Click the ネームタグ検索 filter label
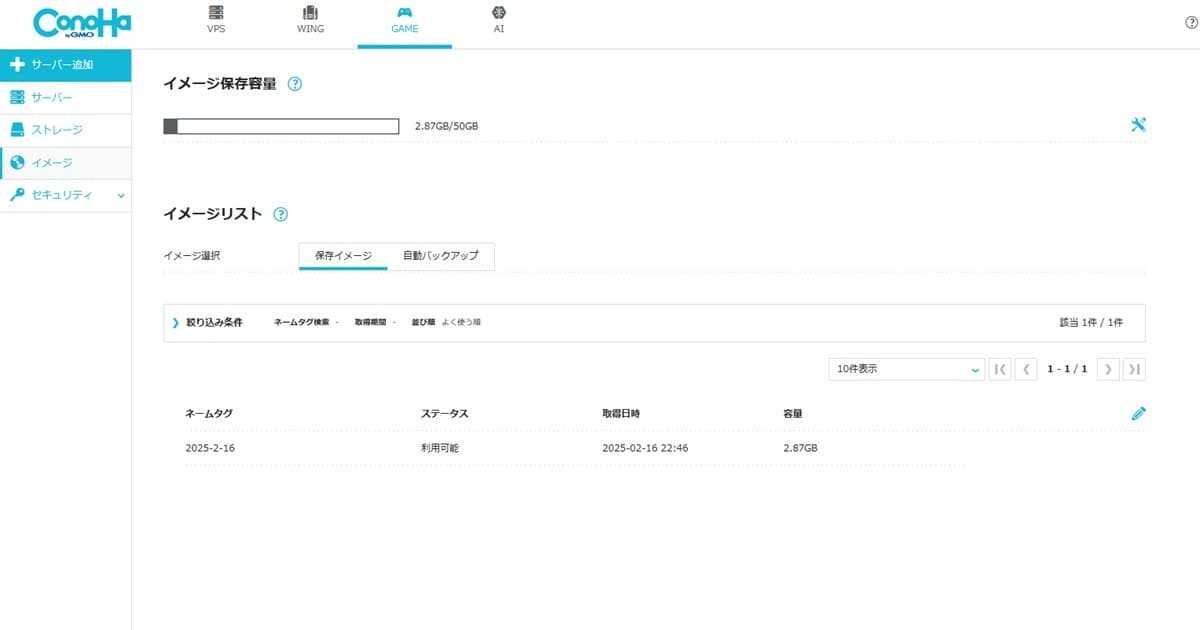This screenshot has width=1200, height=630. point(301,323)
